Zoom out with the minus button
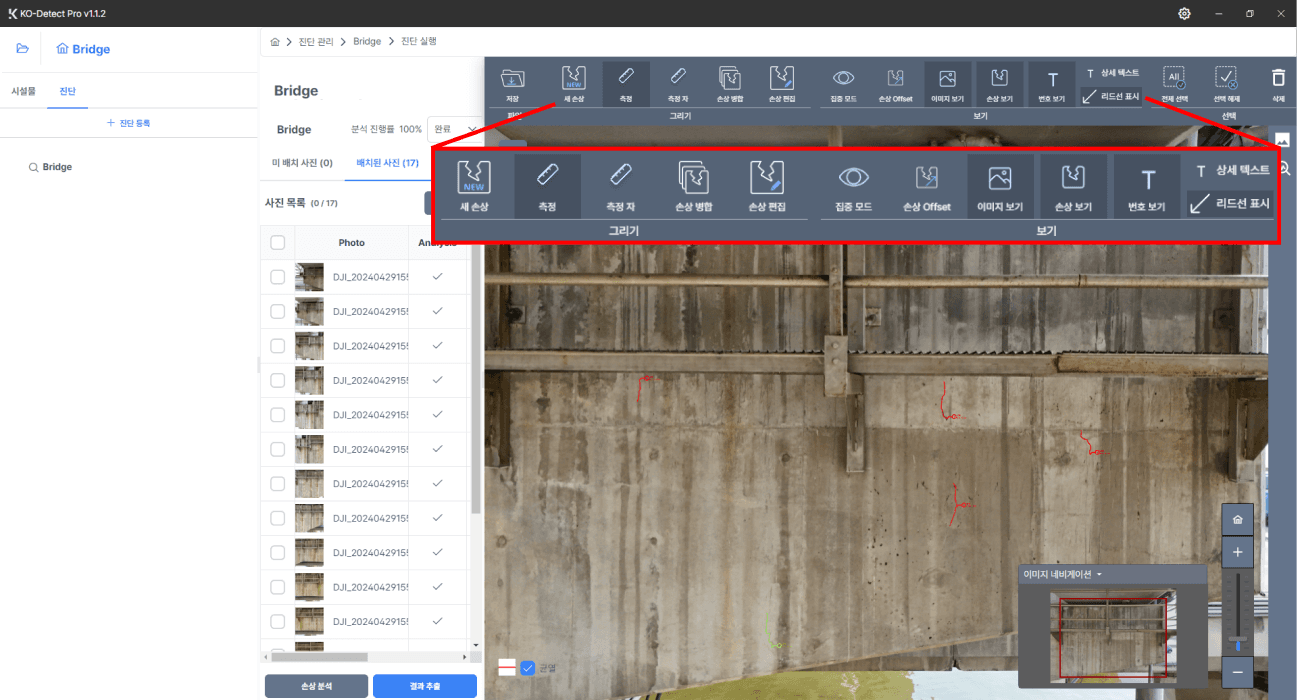The image size is (1297, 700). tap(1237, 672)
